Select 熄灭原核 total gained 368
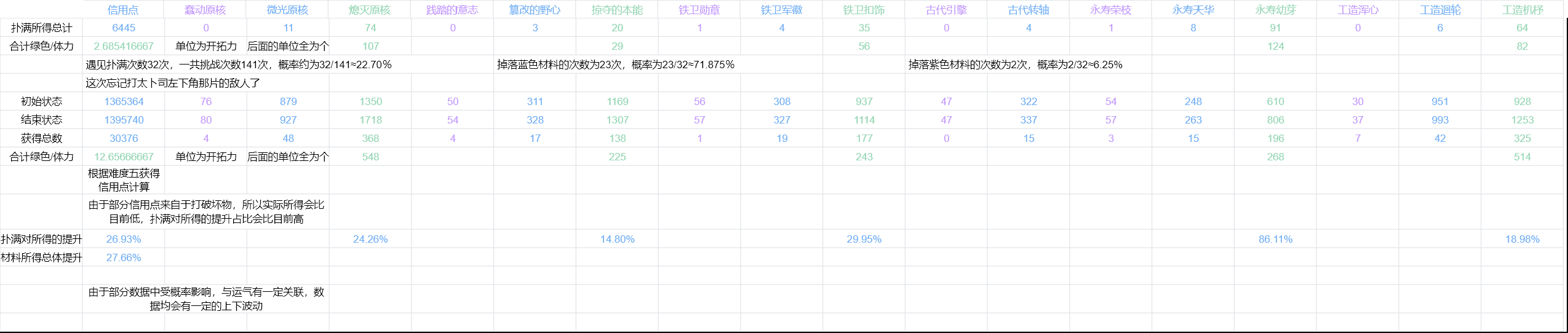 [370, 138]
